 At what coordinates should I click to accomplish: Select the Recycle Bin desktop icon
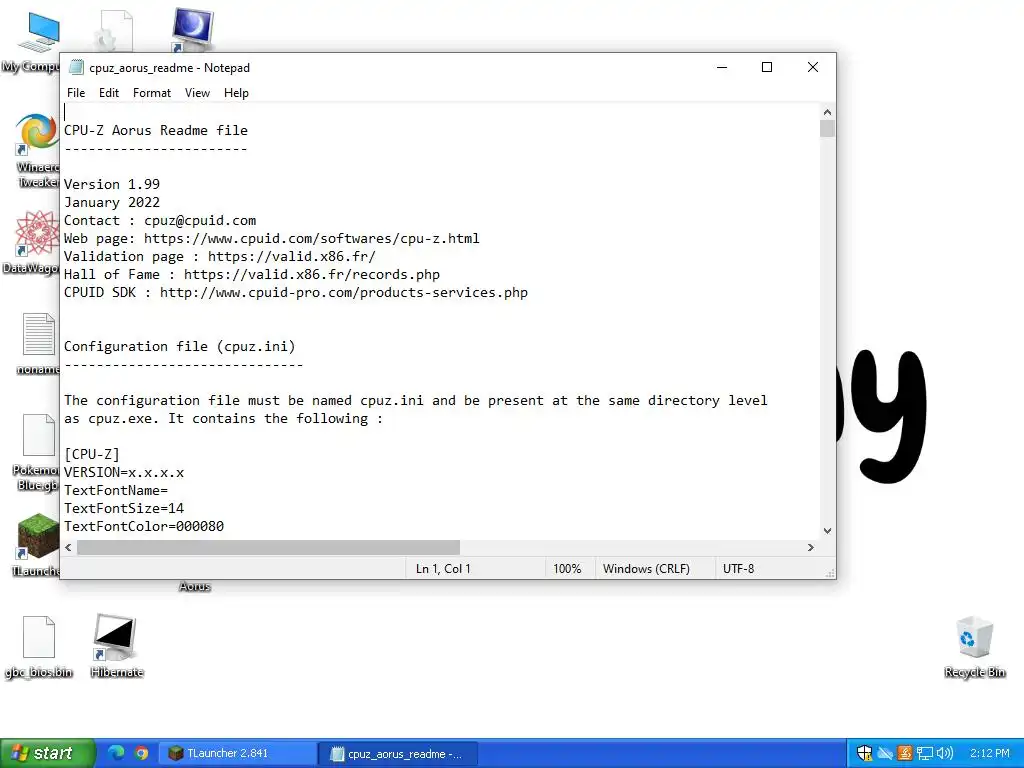point(974,647)
